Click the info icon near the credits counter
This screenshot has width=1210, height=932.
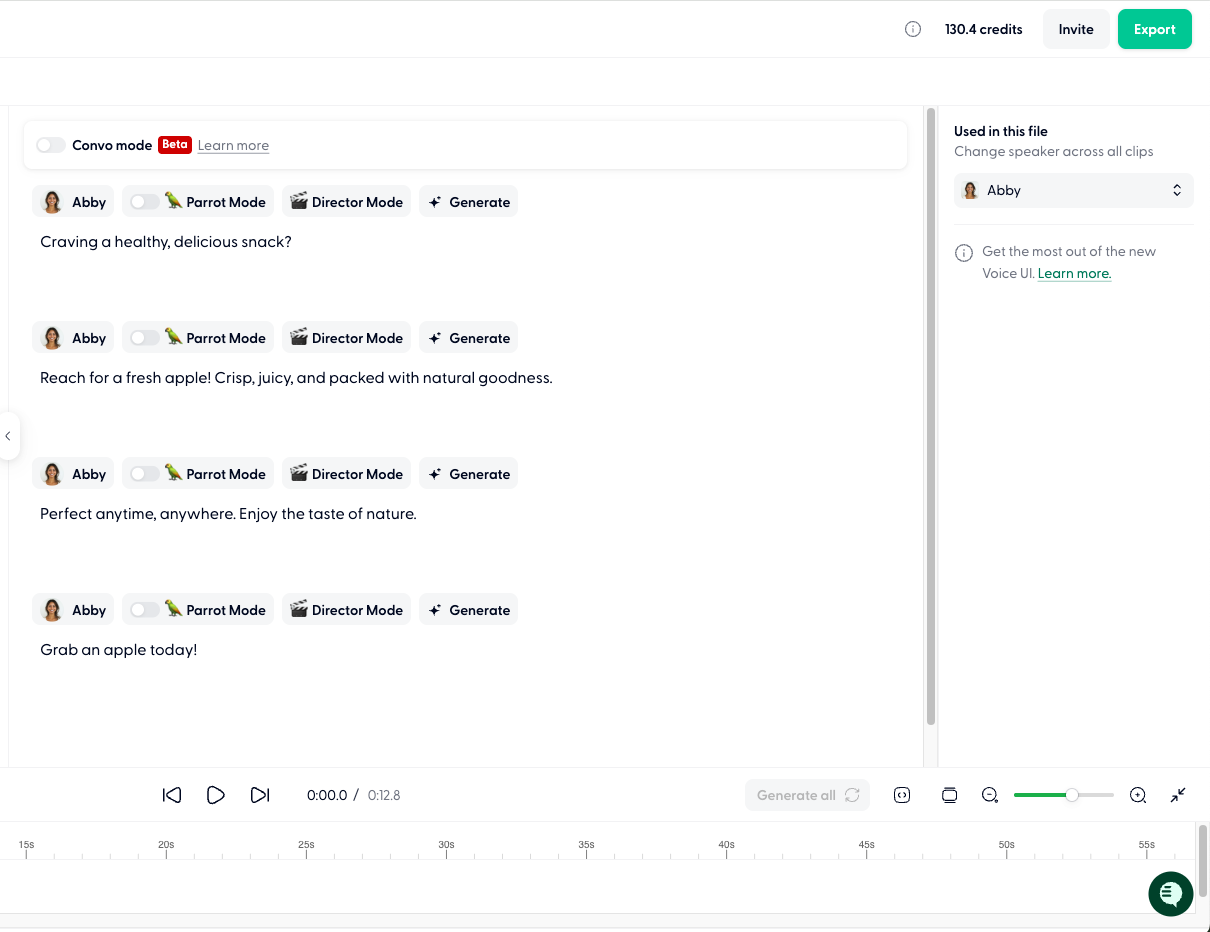pyautogui.click(x=912, y=29)
